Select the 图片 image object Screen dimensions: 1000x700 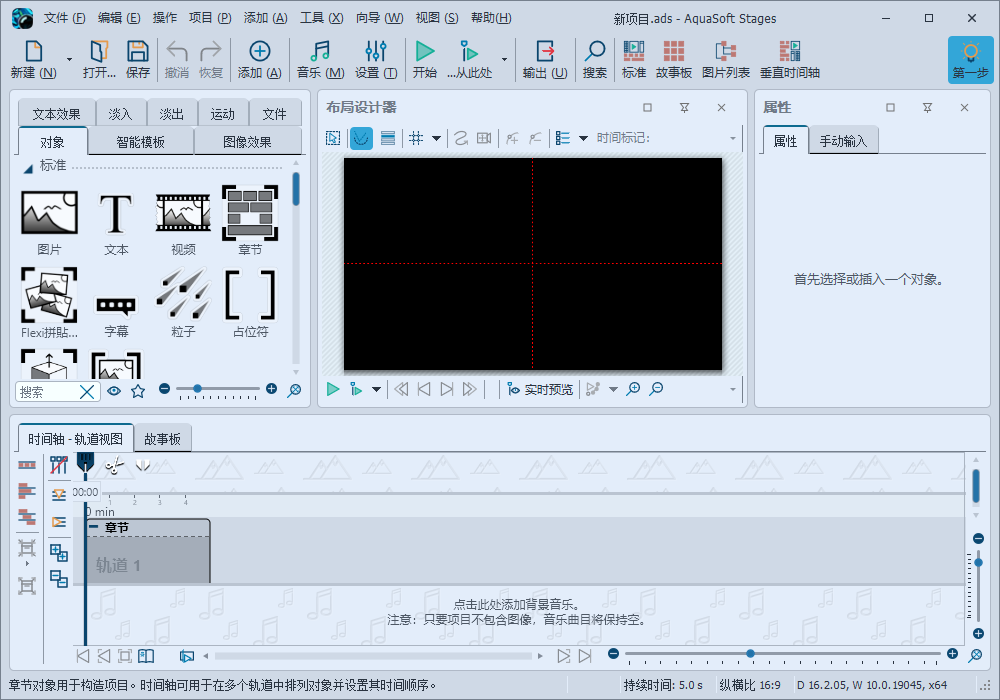49,222
